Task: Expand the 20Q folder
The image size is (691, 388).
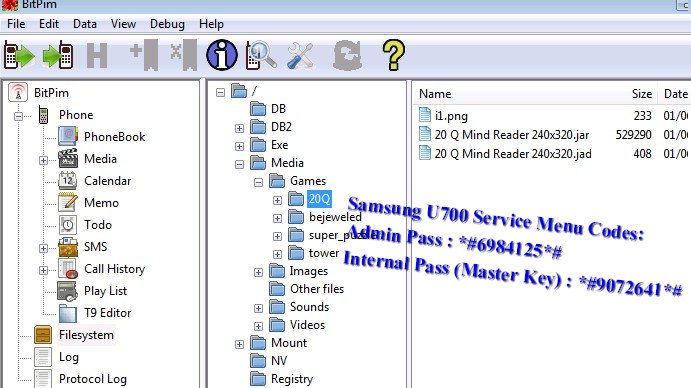Action: click(x=277, y=201)
